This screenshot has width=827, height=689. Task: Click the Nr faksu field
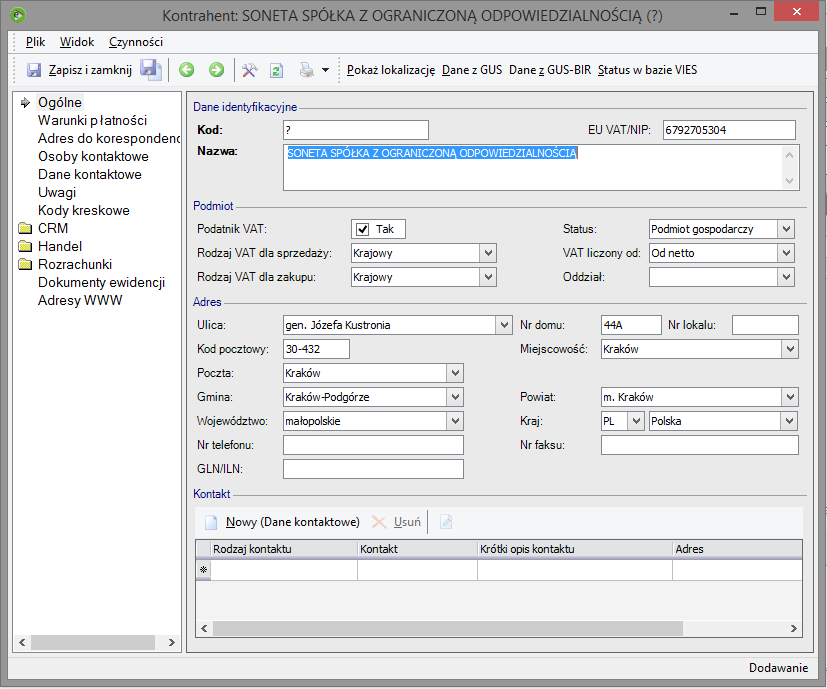pos(699,445)
